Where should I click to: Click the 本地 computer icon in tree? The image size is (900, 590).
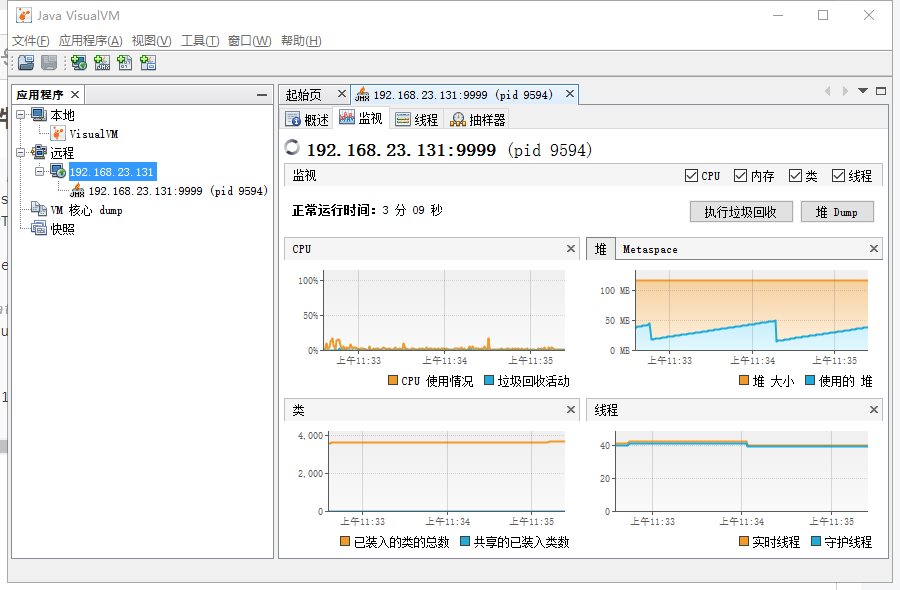[39, 114]
